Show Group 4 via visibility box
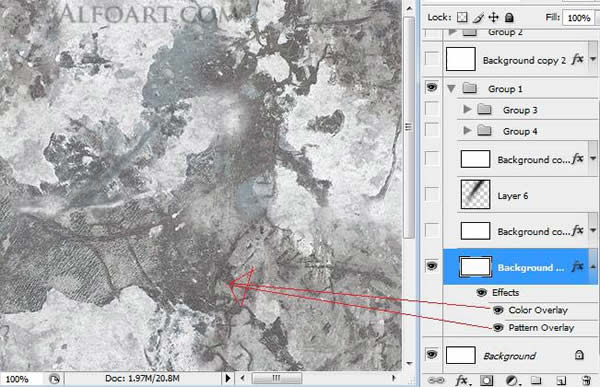Viewport: 600px width, 387px height. click(x=432, y=130)
